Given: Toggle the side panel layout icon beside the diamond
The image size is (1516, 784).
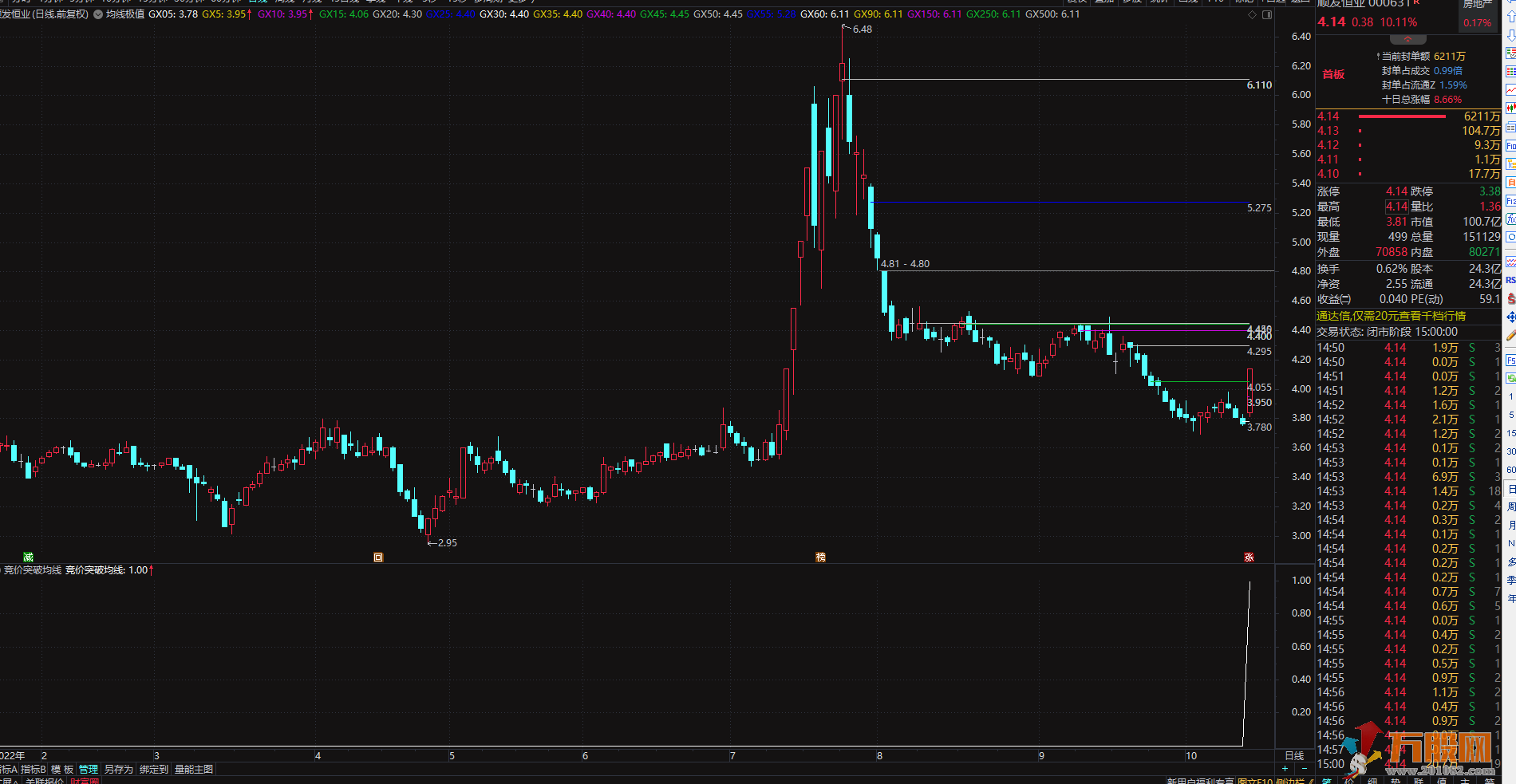Looking at the screenshot, I should [x=1267, y=14].
